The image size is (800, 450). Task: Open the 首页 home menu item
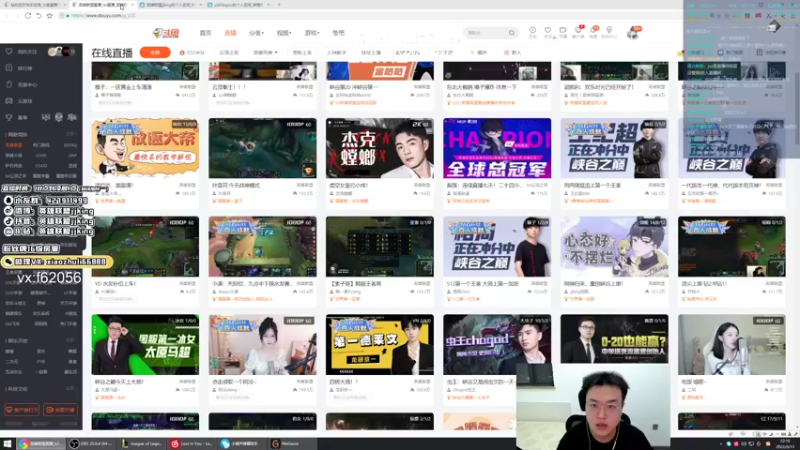coord(205,33)
